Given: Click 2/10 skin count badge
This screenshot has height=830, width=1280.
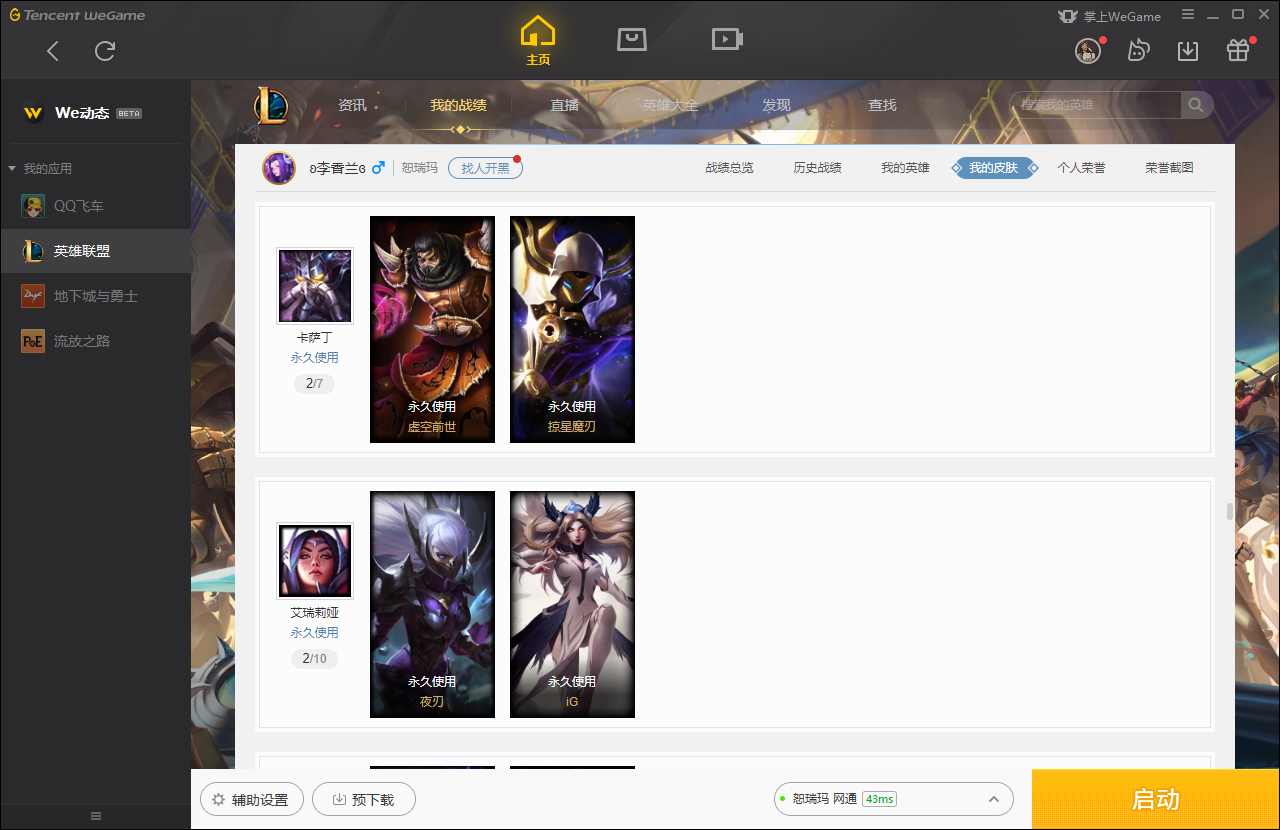Looking at the screenshot, I should click(x=315, y=659).
